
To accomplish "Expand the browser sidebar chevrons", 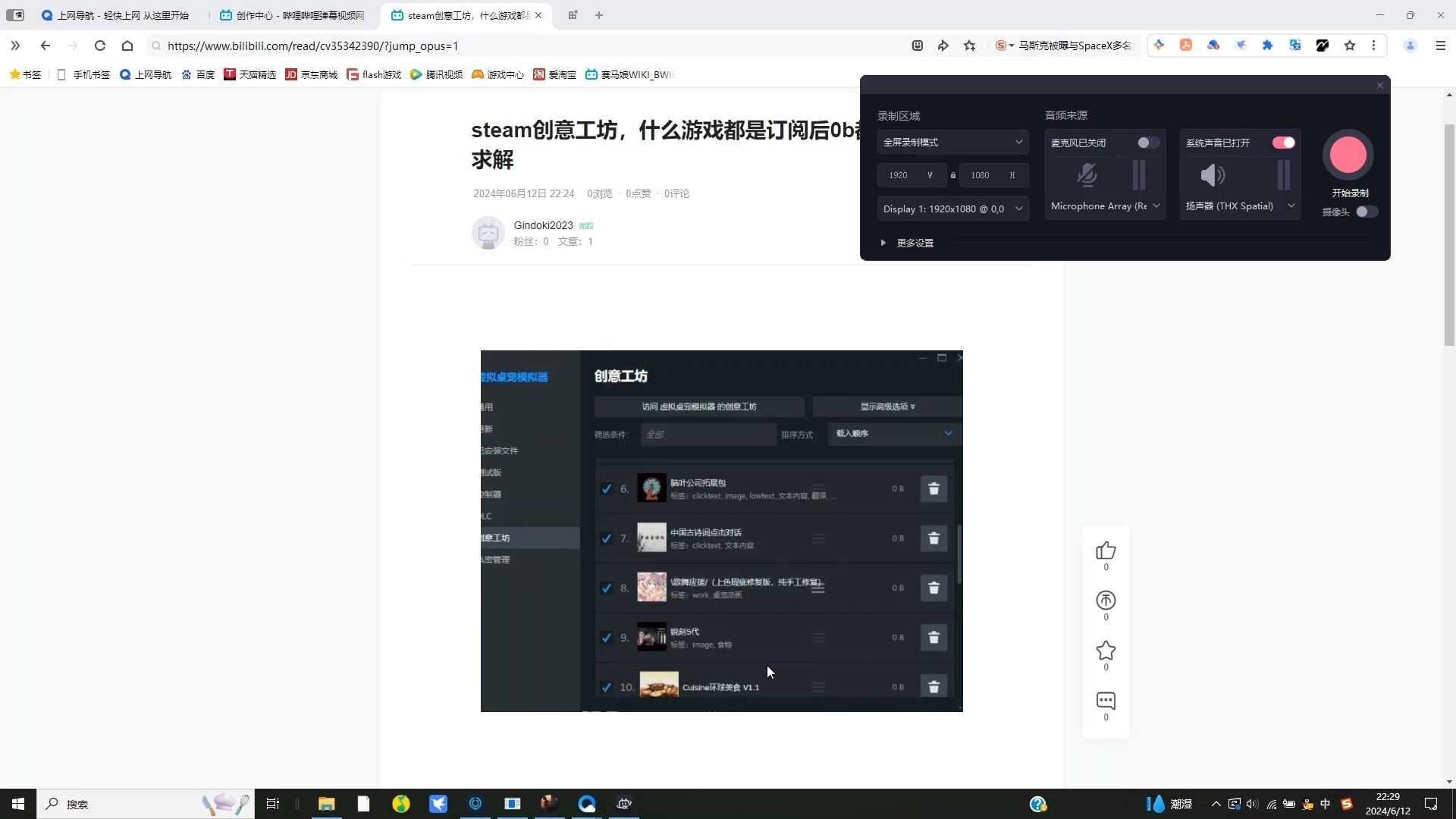I will click(15, 45).
